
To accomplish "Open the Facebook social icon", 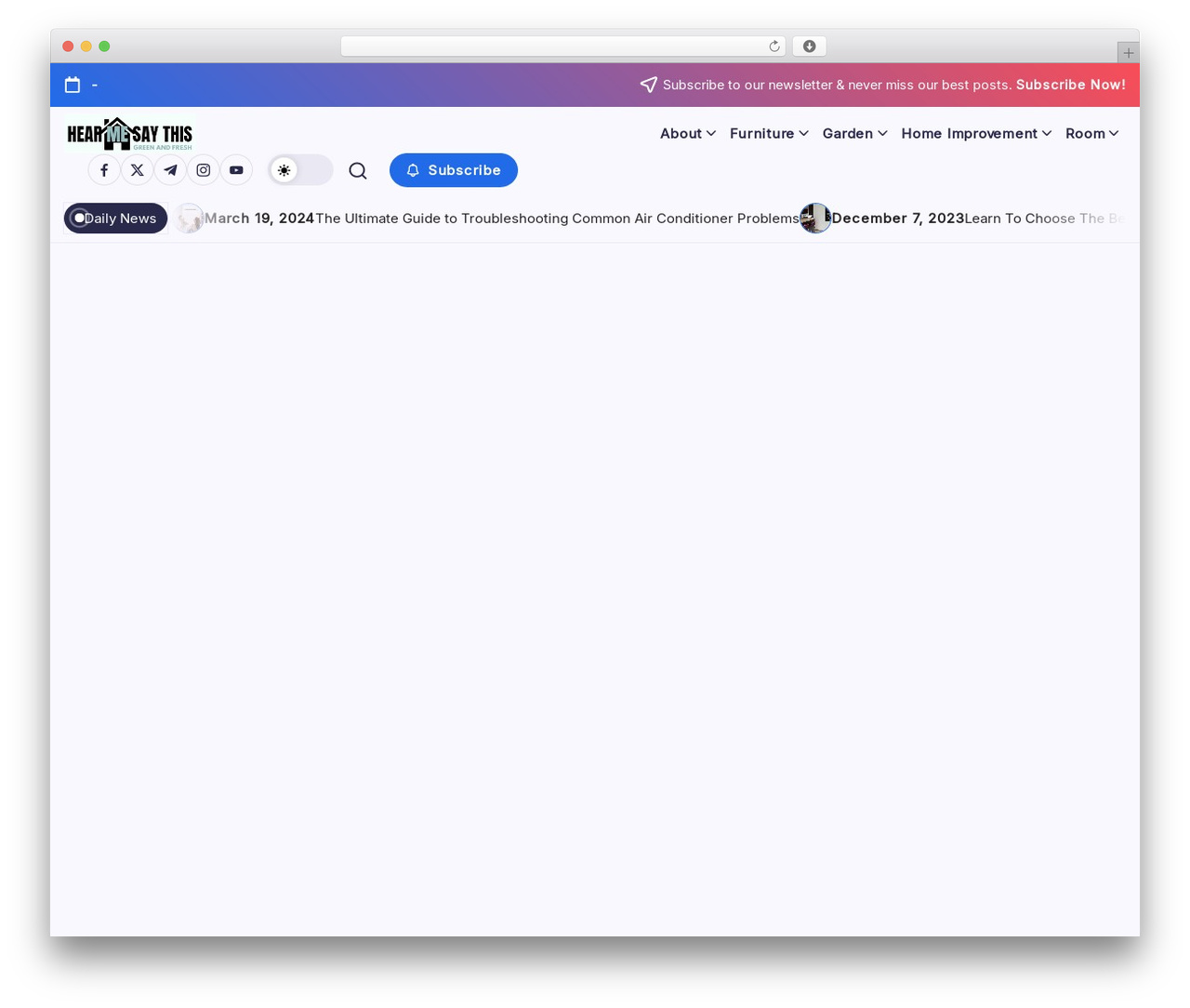I will (104, 170).
